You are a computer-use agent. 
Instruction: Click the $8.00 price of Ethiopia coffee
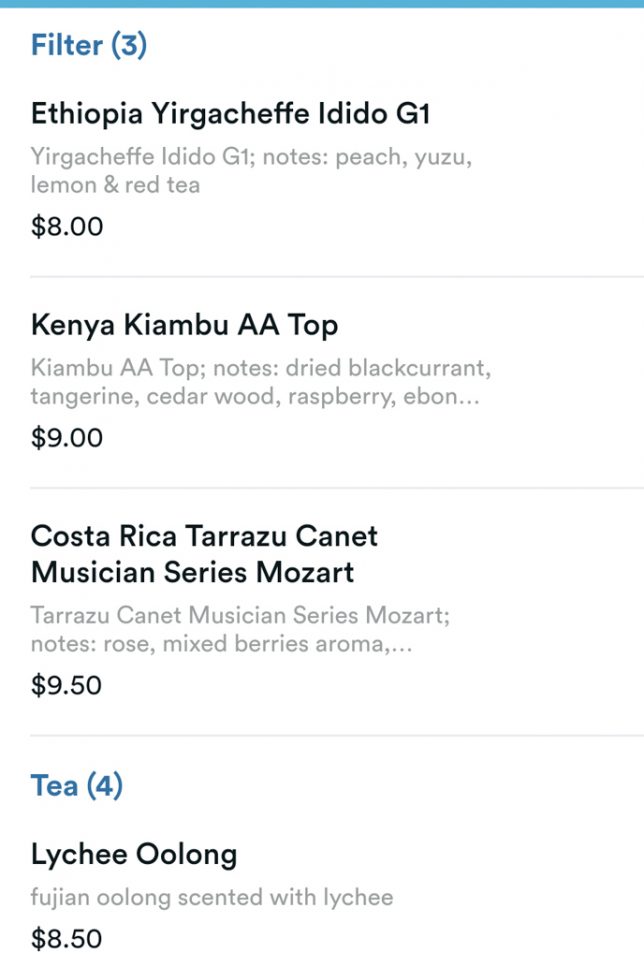click(x=67, y=227)
